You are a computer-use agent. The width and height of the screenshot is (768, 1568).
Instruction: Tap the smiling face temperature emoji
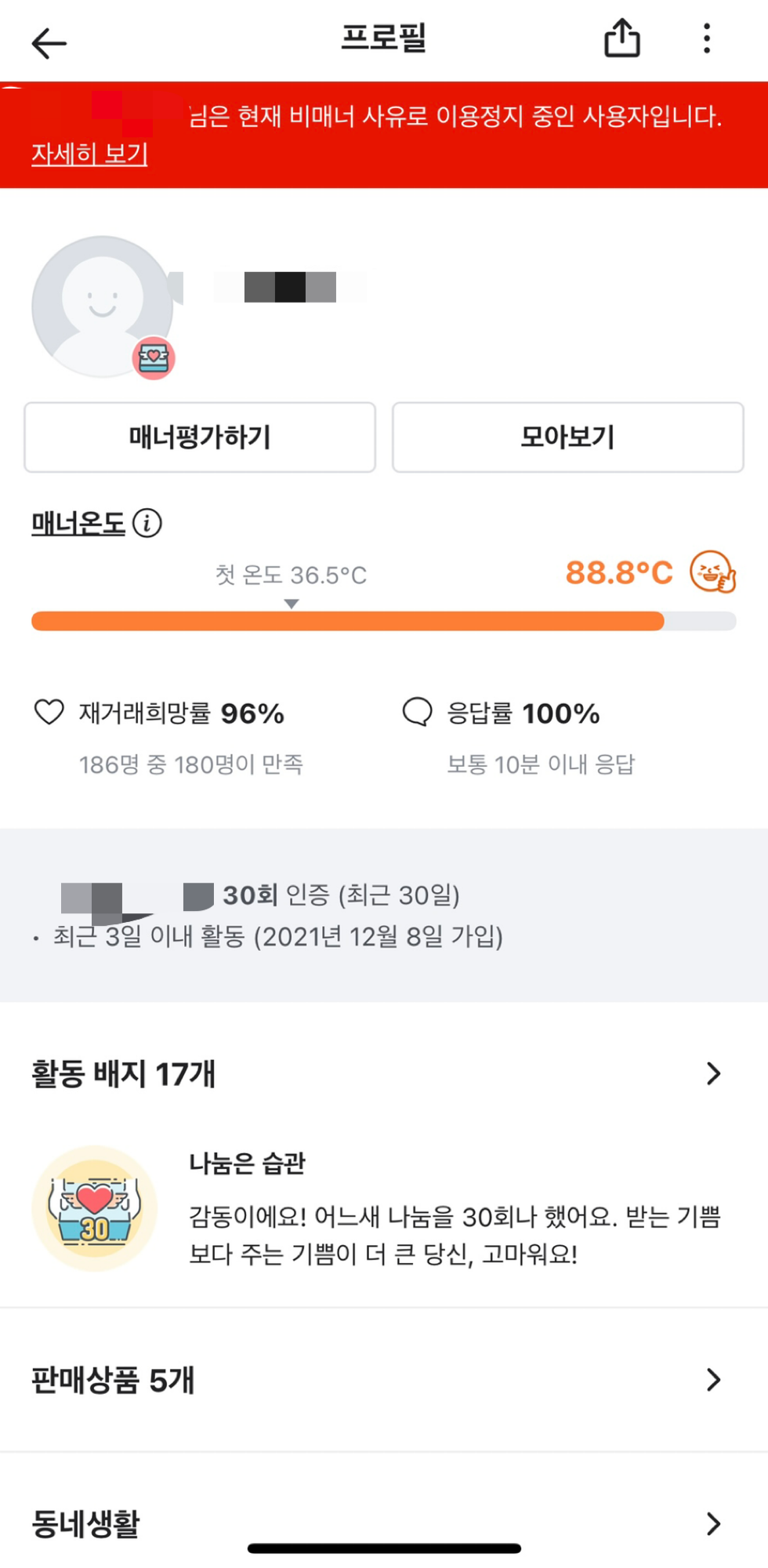(x=712, y=572)
